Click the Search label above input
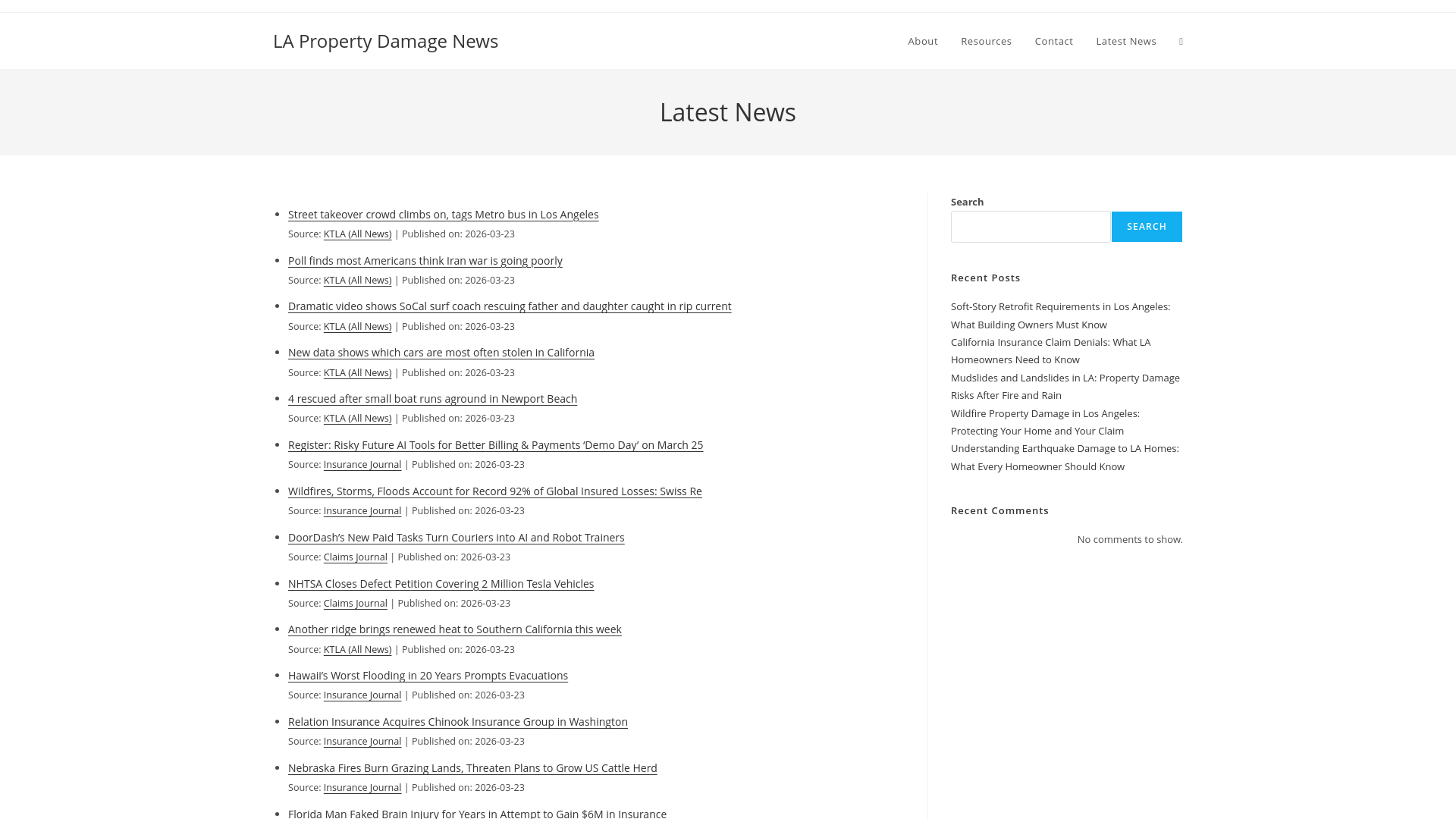Viewport: 1456px width, 819px height. (x=967, y=202)
